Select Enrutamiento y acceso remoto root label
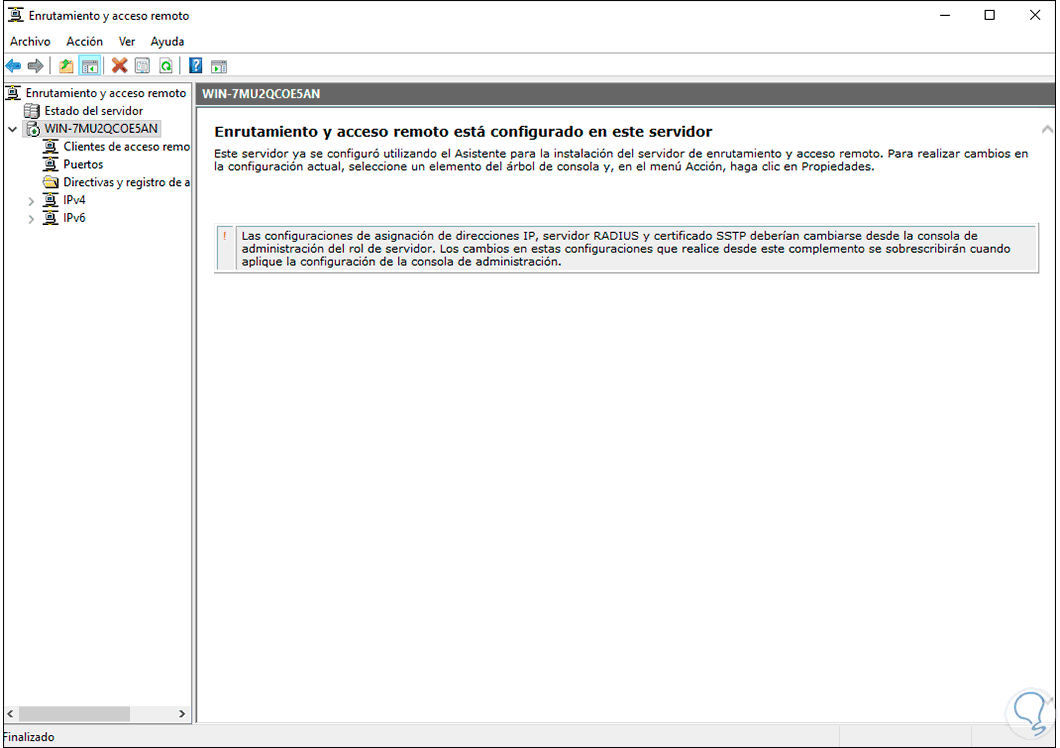1060x748 pixels. click(x=106, y=93)
